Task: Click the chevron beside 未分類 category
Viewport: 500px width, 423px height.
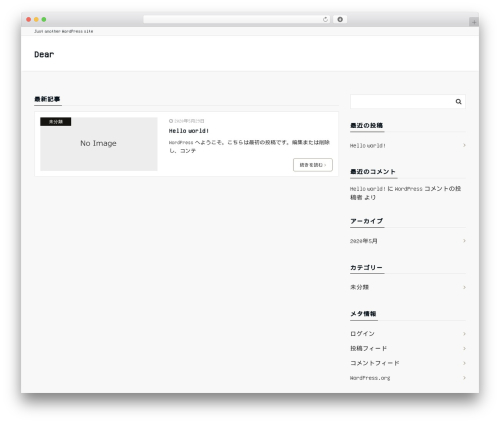Action: click(x=464, y=287)
